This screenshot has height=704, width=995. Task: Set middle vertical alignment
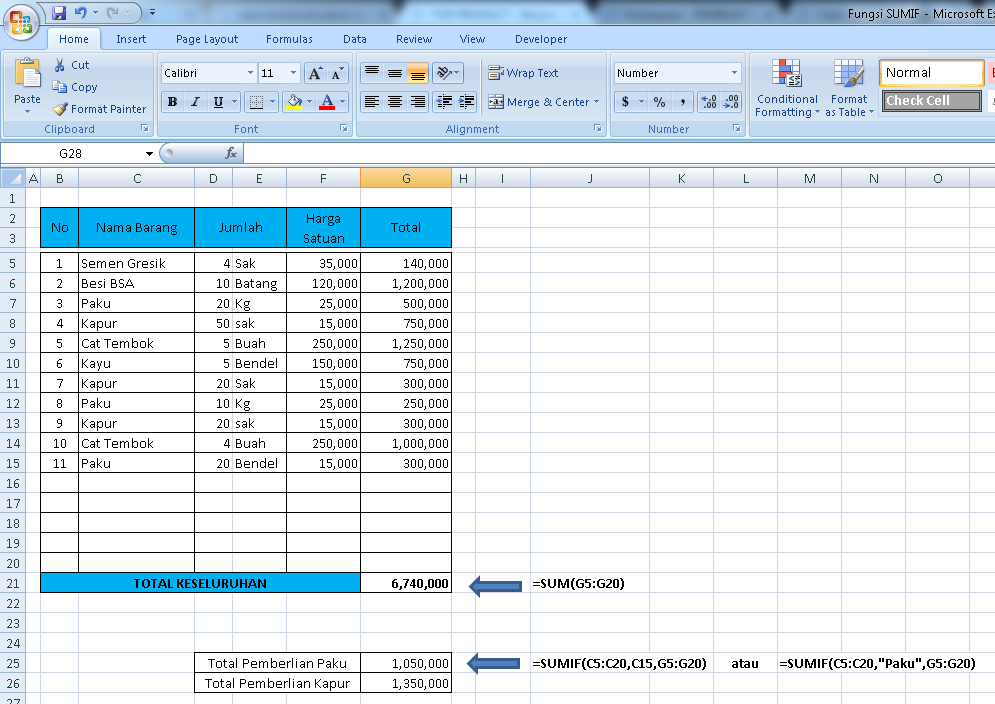(x=395, y=73)
